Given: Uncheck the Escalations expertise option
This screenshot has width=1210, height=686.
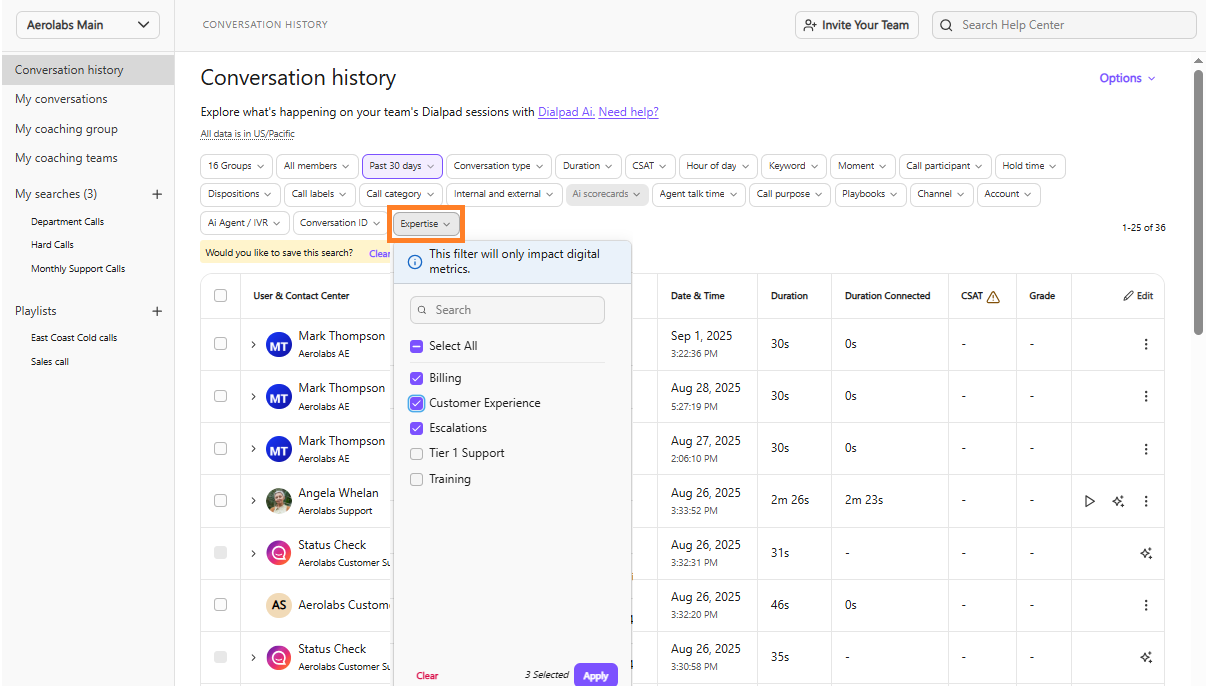Looking at the screenshot, I should point(417,428).
